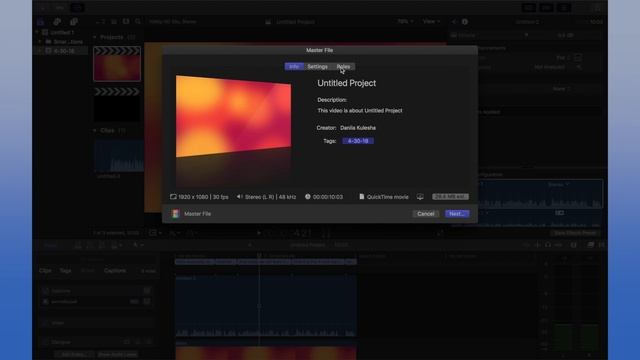Select the black project thumbnail in the browser
640x360 pixels.
tap(117, 104)
